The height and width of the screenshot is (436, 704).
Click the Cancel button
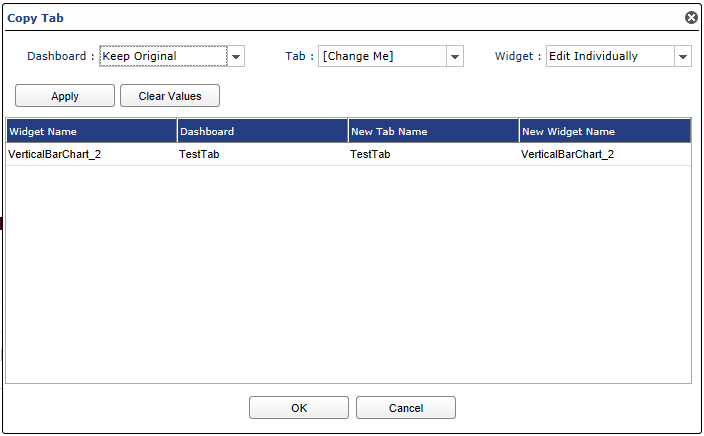pos(406,408)
